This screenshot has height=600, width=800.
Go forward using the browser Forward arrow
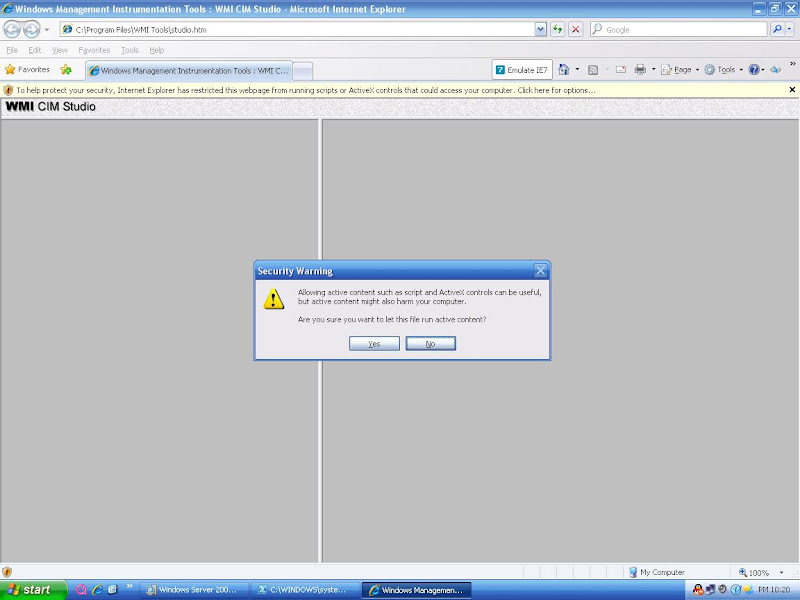click(31, 30)
